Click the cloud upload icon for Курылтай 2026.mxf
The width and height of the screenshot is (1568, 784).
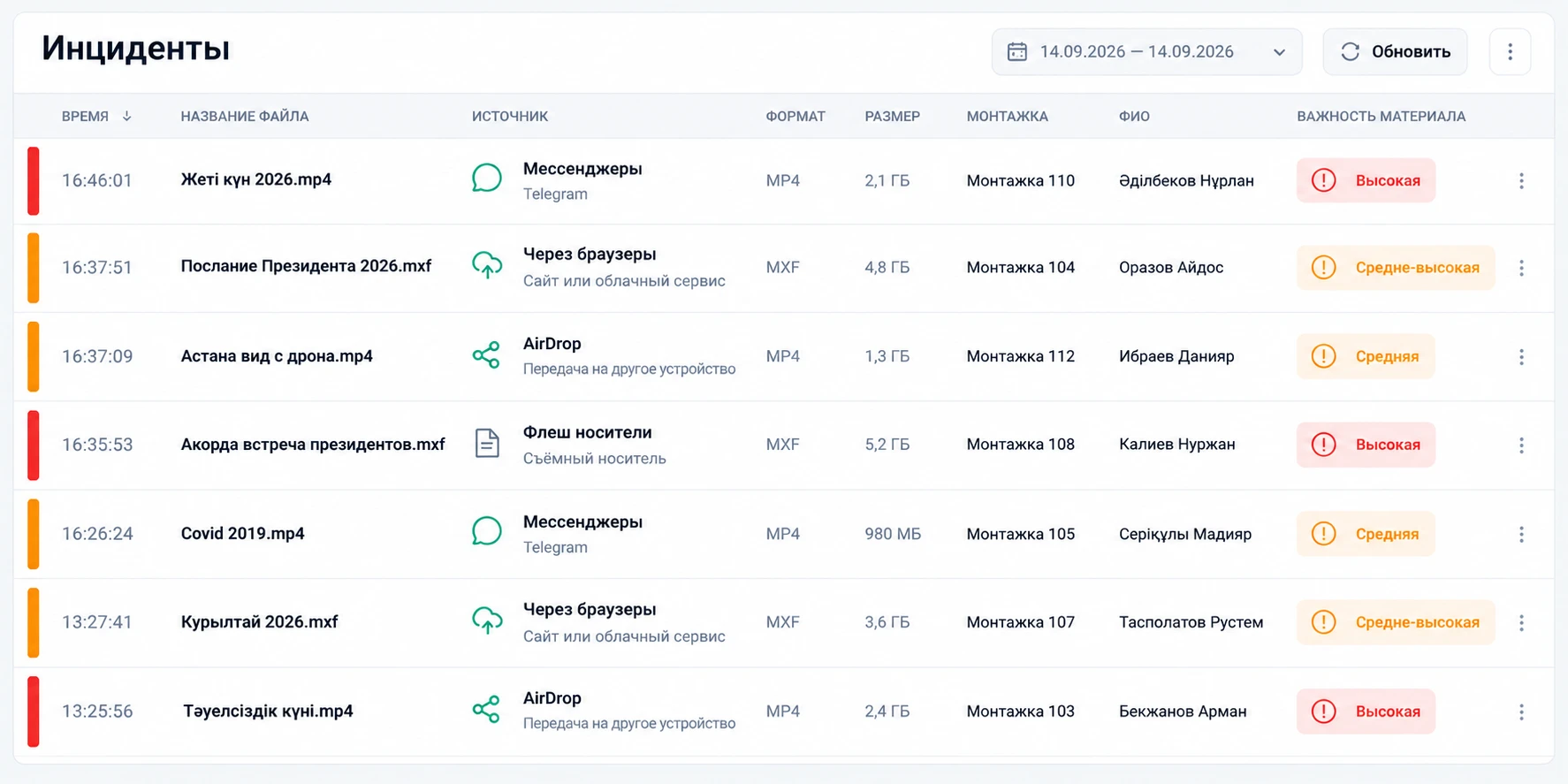(x=486, y=620)
